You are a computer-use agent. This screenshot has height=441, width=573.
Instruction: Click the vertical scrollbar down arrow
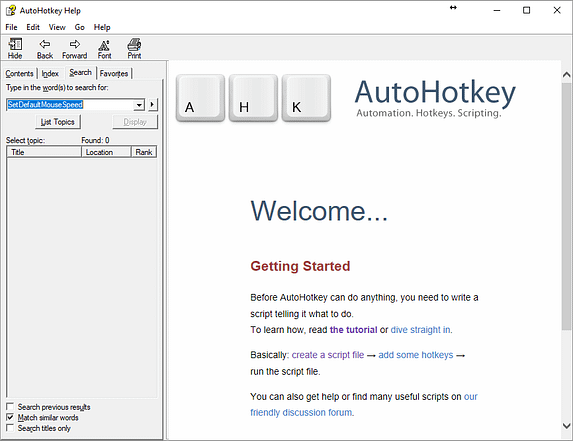pos(566,426)
